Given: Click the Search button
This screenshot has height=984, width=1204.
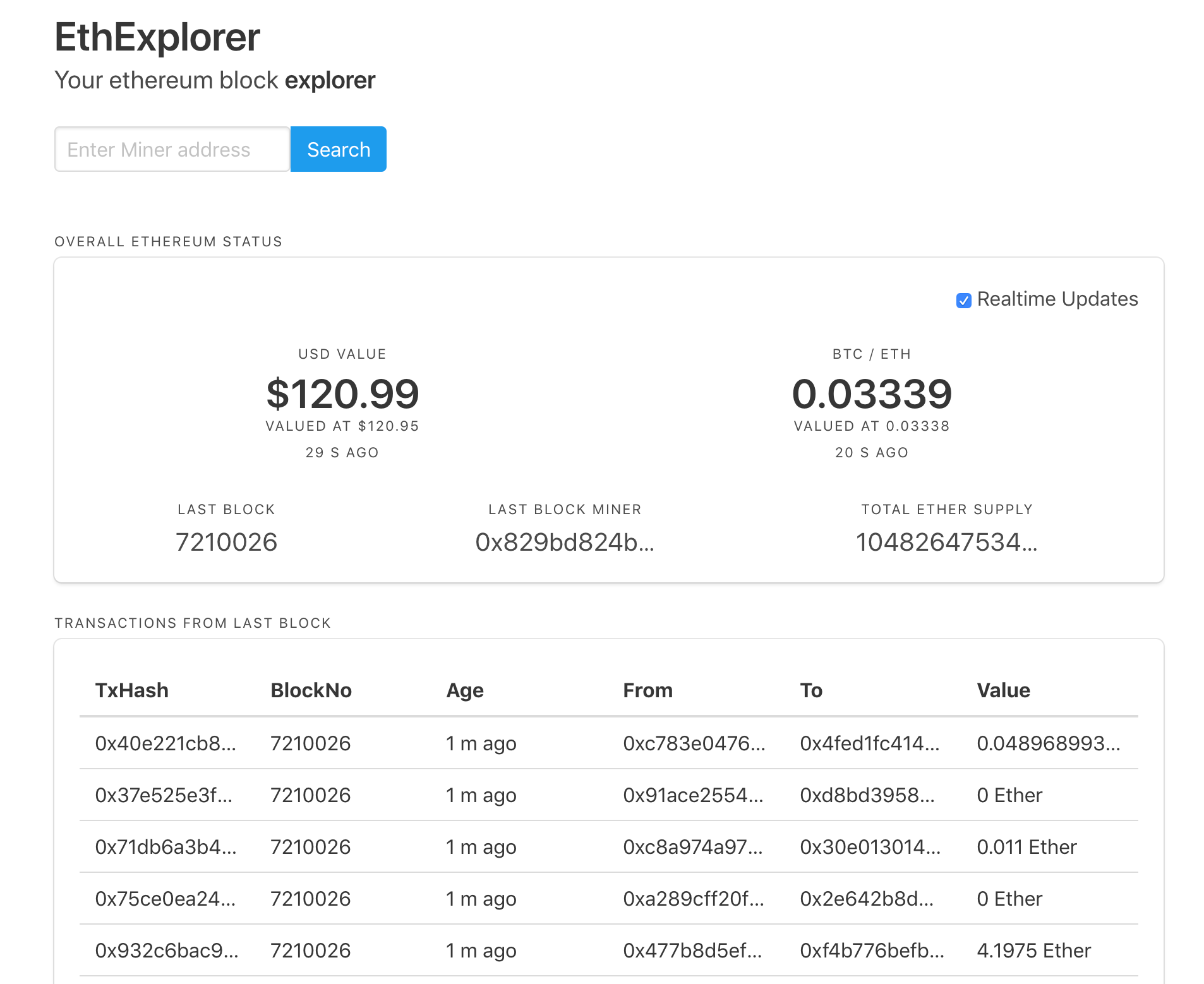Looking at the screenshot, I should pos(338,149).
